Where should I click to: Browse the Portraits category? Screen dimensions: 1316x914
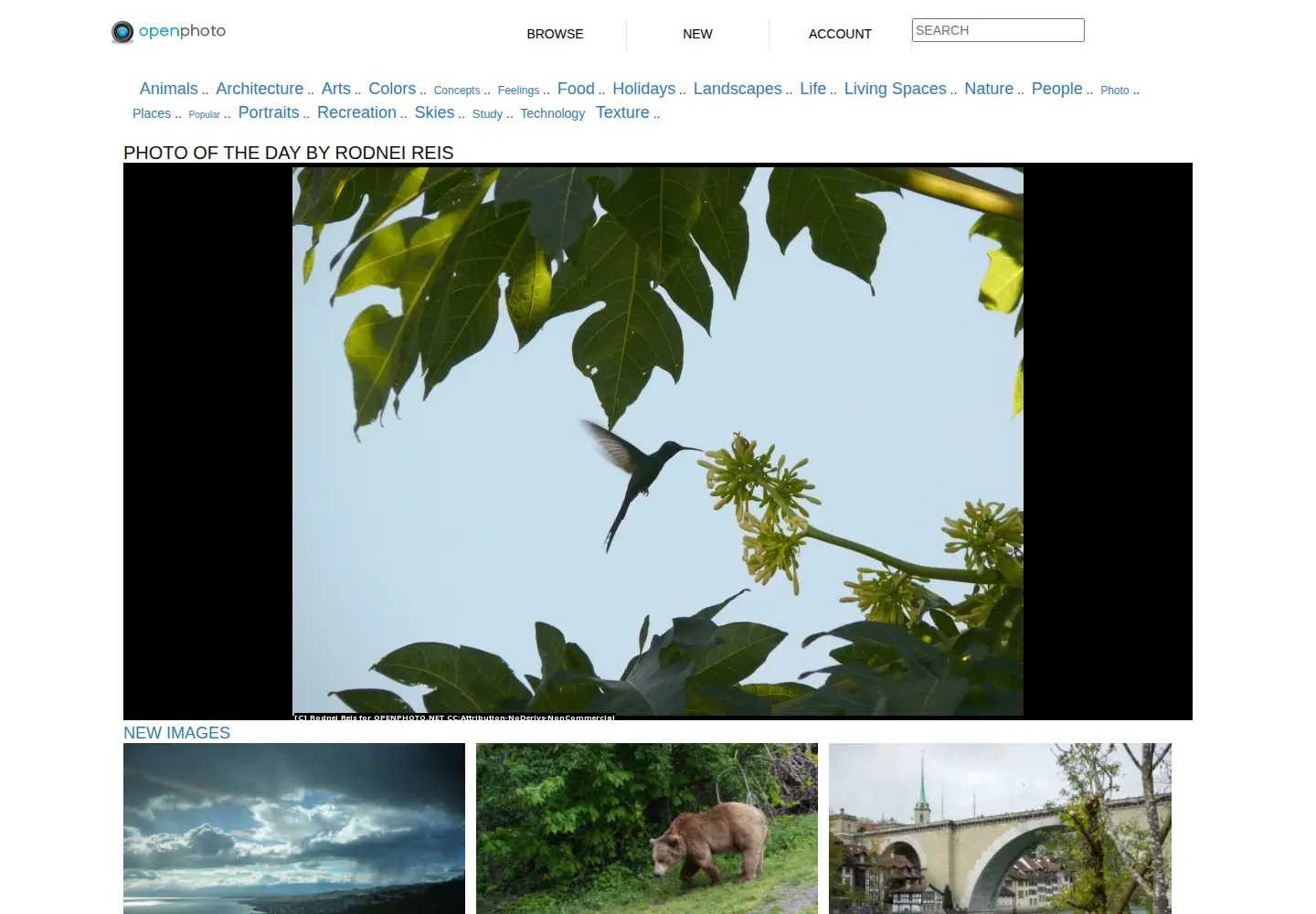[x=269, y=112]
